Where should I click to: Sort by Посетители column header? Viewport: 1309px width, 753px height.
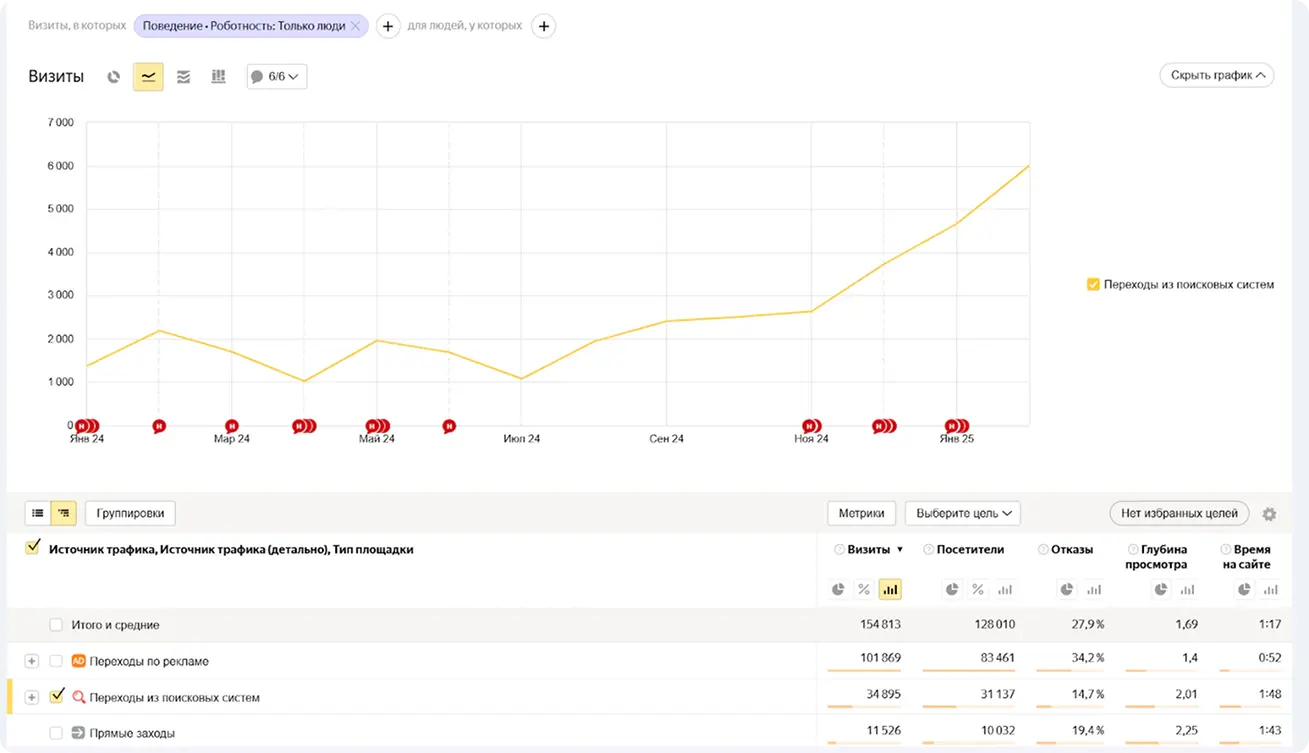point(970,549)
